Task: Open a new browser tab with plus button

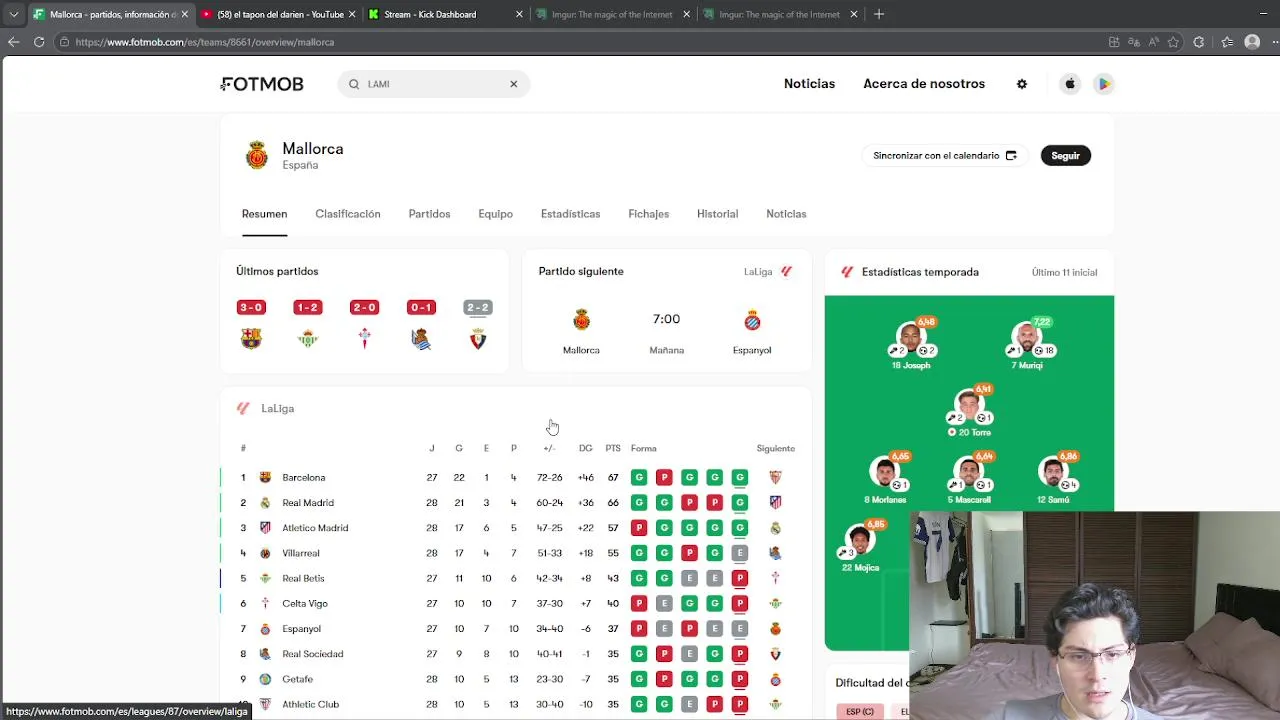Action: [879, 14]
